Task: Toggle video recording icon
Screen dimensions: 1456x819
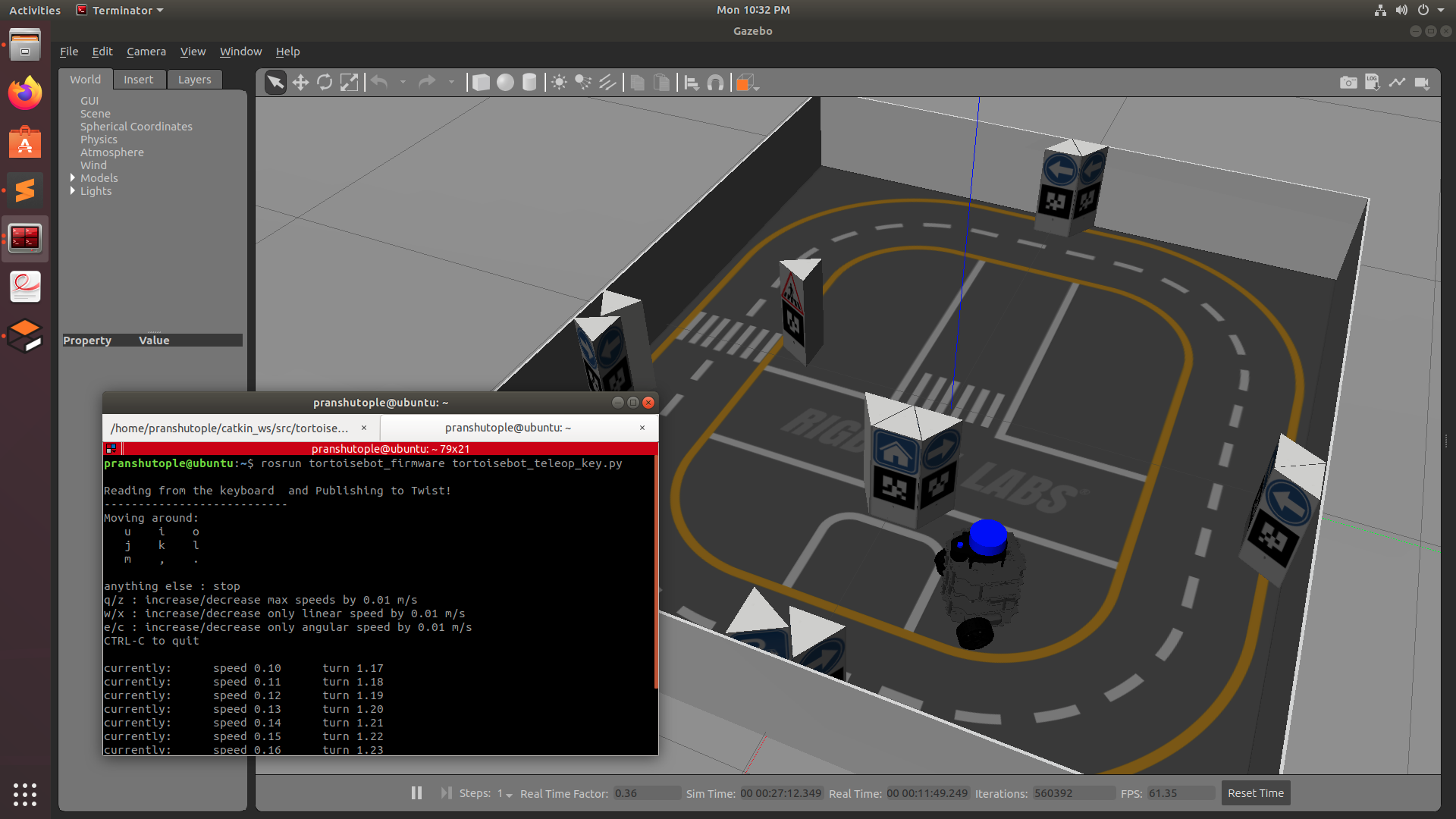Action: click(1422, 83)
